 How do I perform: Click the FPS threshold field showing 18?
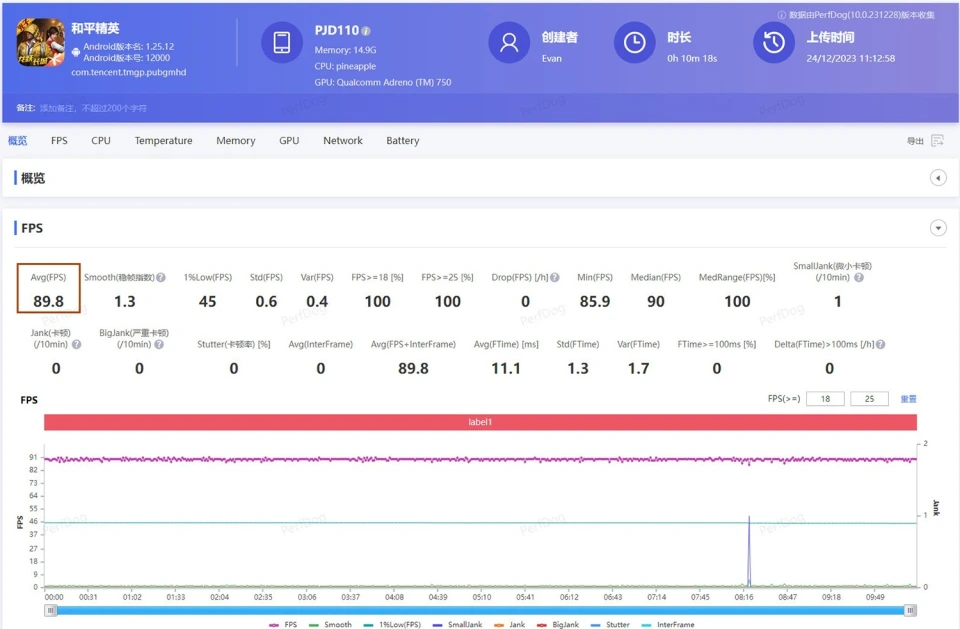(x=826, y=399)
